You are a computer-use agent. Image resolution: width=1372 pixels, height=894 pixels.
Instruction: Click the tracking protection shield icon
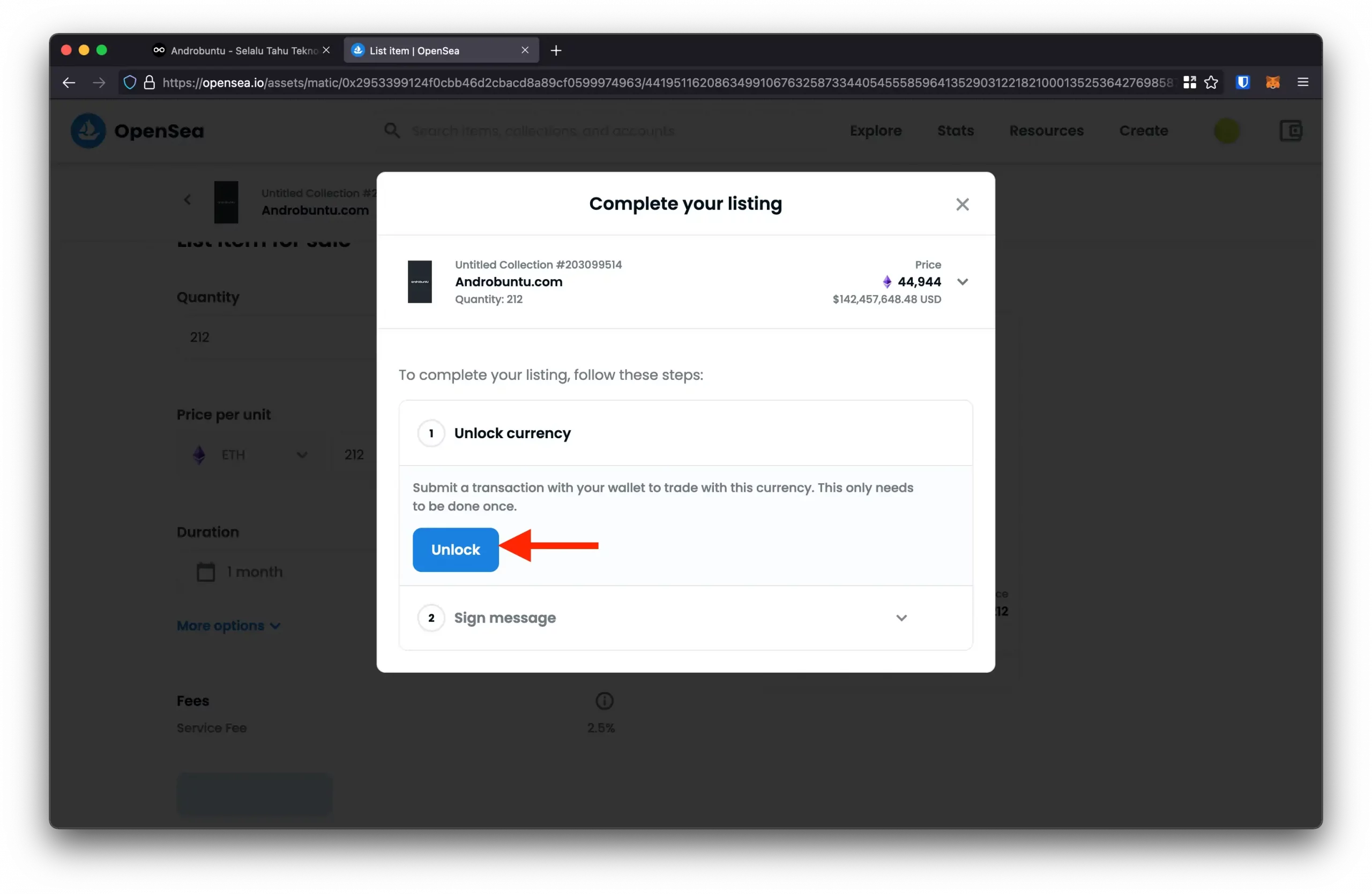[130, 83]
